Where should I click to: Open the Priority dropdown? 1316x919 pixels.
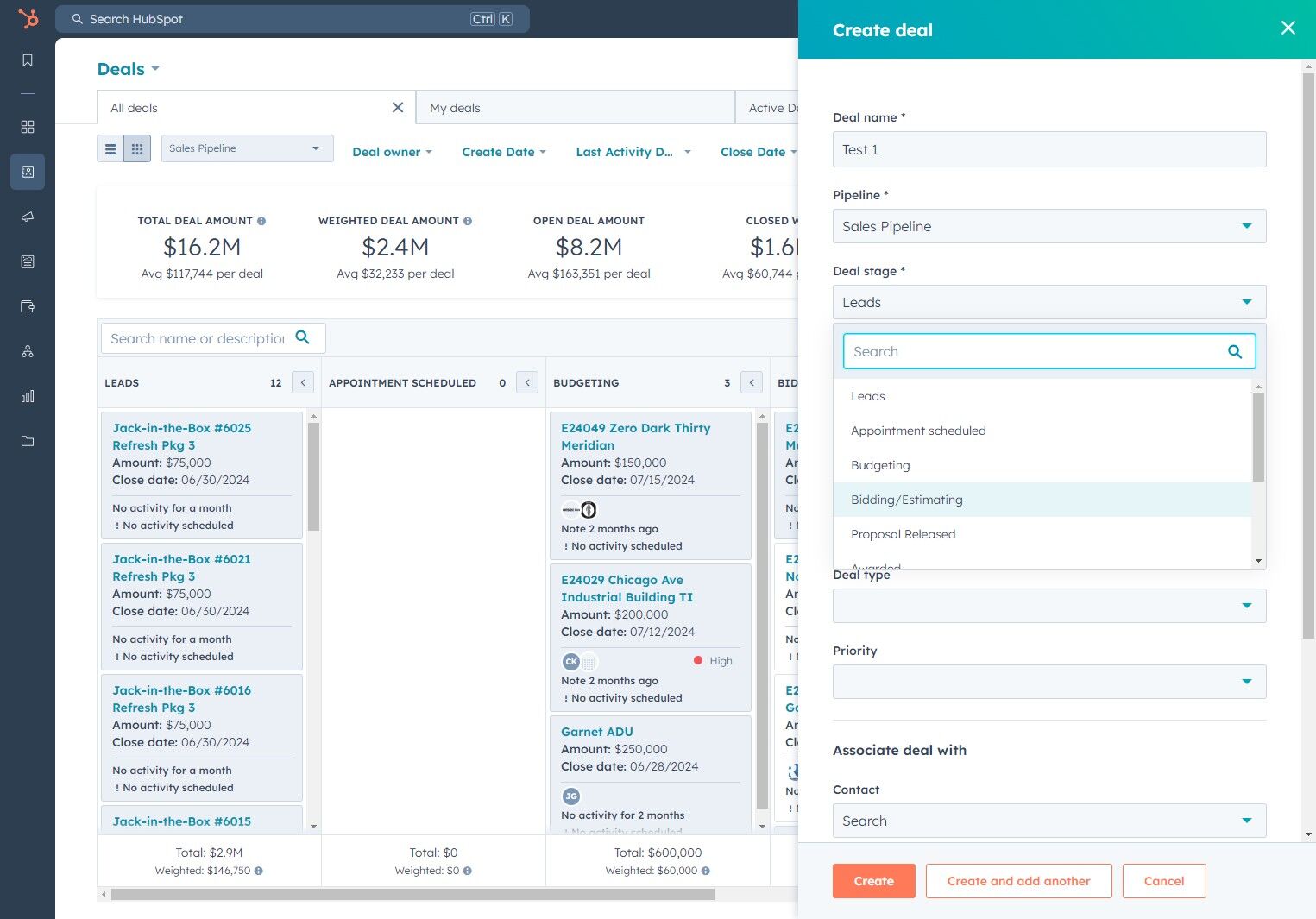tap(1049, 682)
